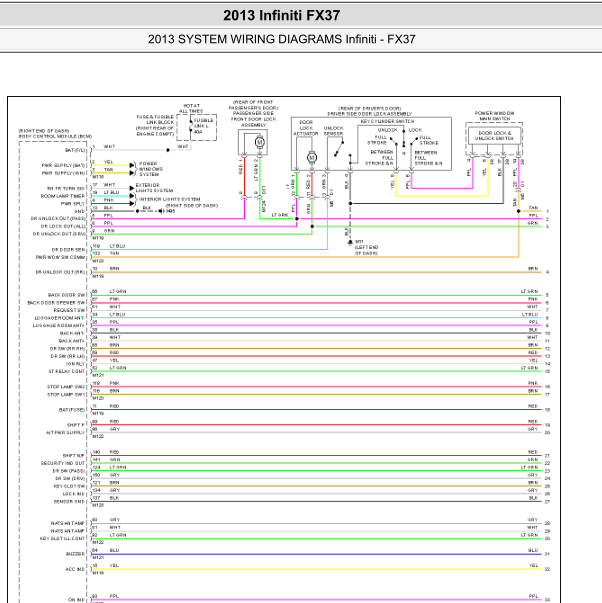Click the M95 ground symbol near right side of dash
602x603 pixels.
click(x=161, y=211)
